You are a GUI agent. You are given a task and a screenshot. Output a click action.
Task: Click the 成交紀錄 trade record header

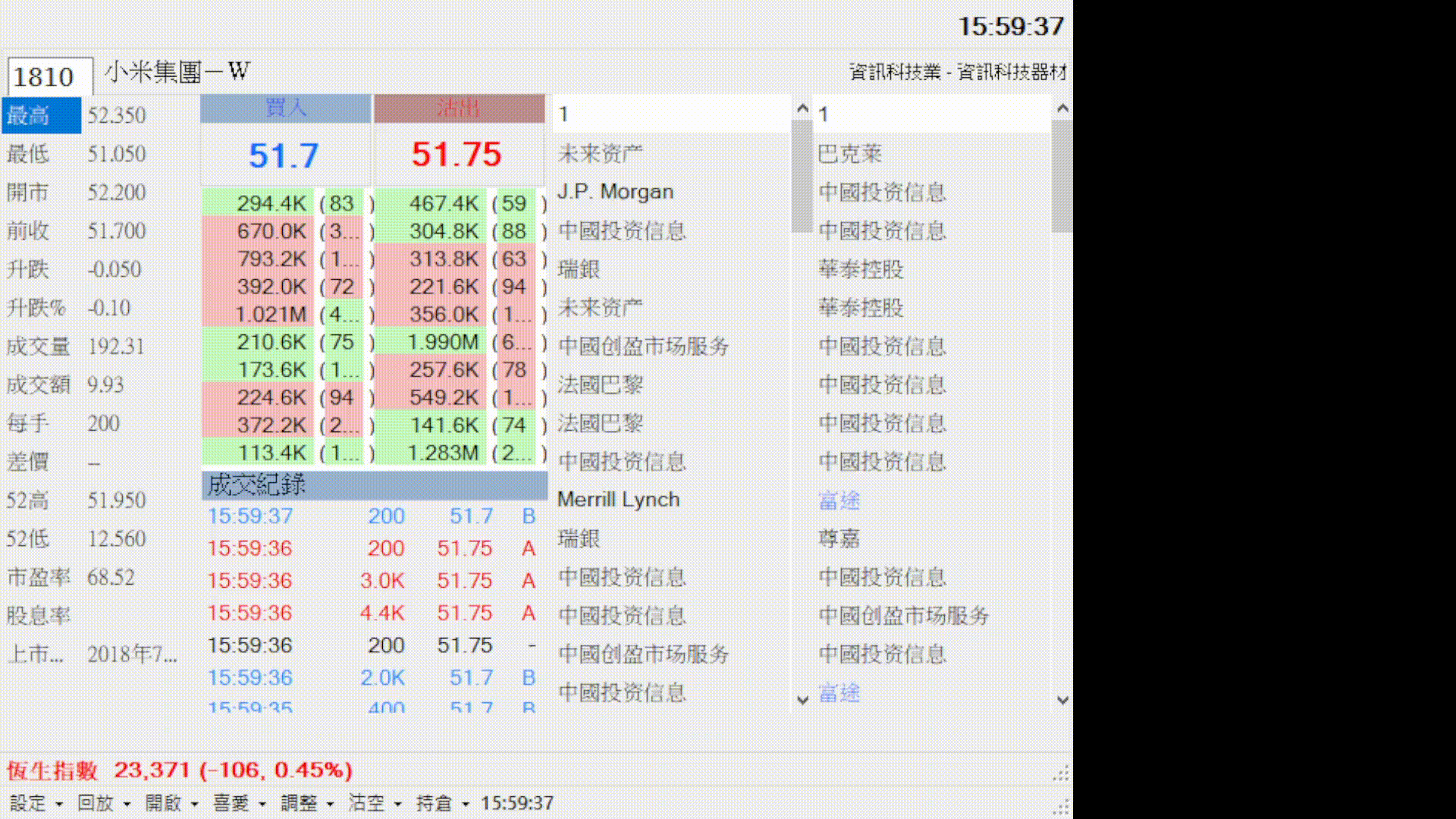coord(375,485)
